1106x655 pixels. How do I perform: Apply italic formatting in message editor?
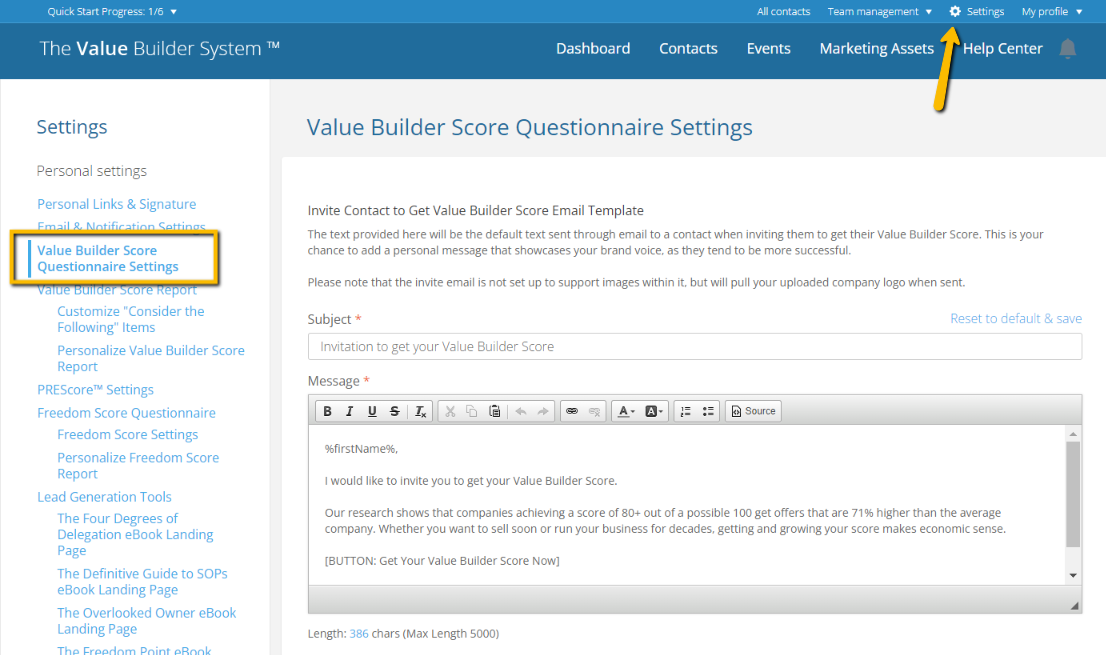pyautogui.click(x=349, y=411)
